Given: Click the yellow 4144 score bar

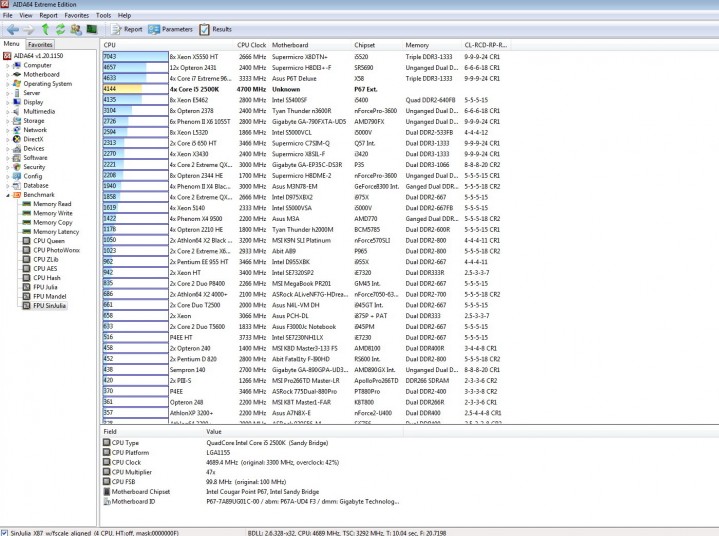Looking at the screenshot, I should tap(122, 89).
